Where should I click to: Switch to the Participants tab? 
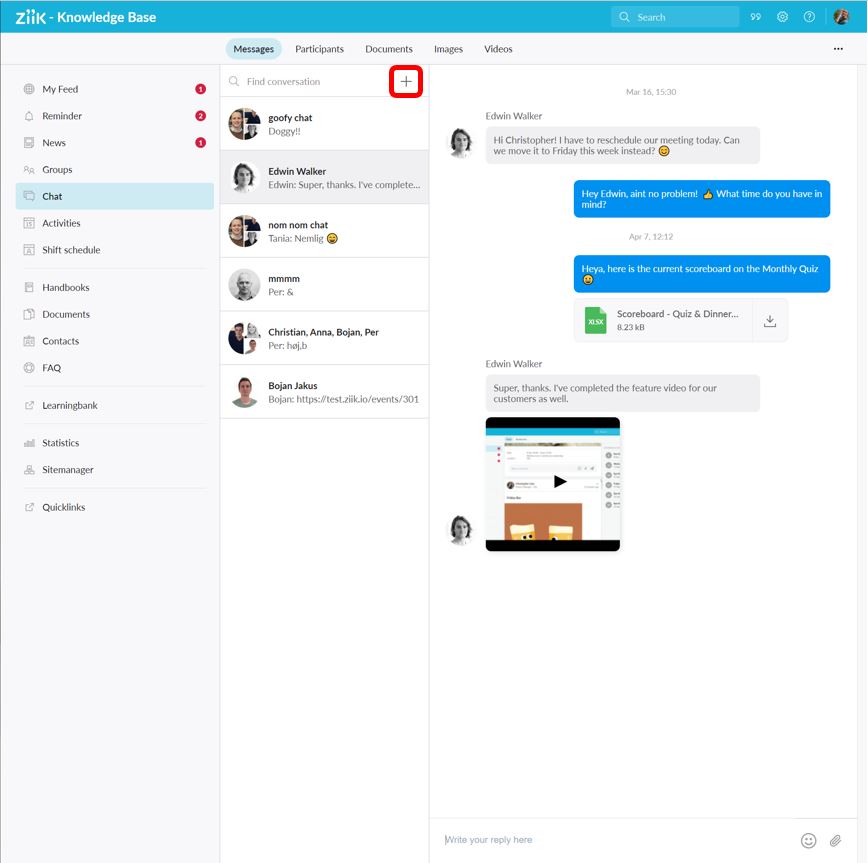click(x=320, y=48)
